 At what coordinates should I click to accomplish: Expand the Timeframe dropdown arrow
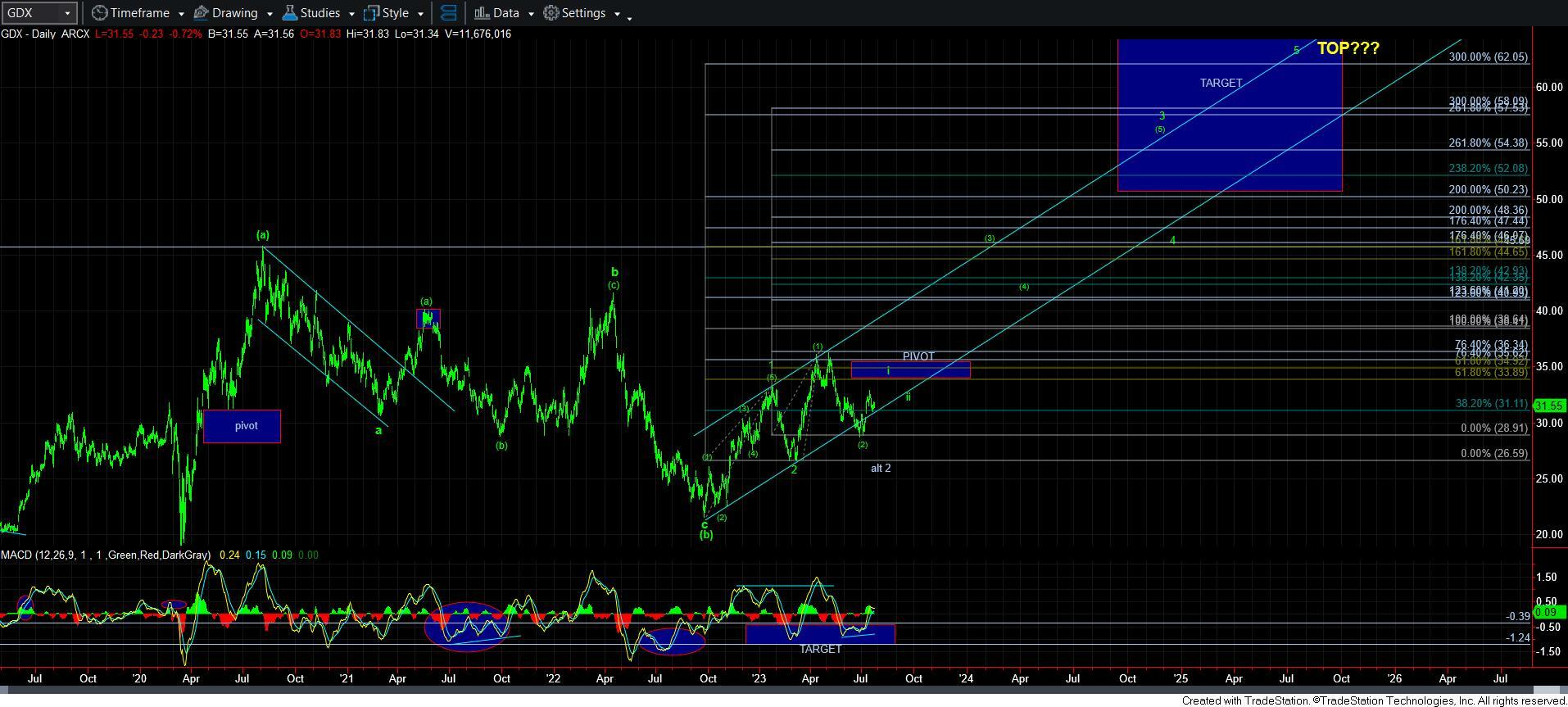[x=181, y=14]
